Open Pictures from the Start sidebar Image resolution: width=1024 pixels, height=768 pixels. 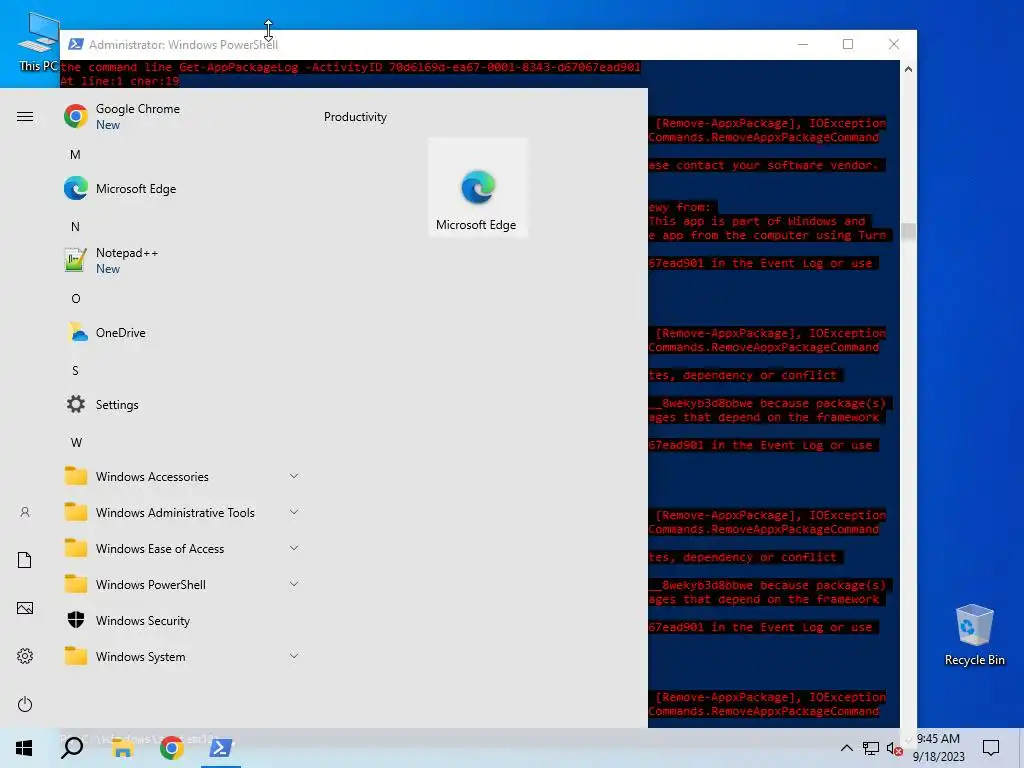[25, 608]
